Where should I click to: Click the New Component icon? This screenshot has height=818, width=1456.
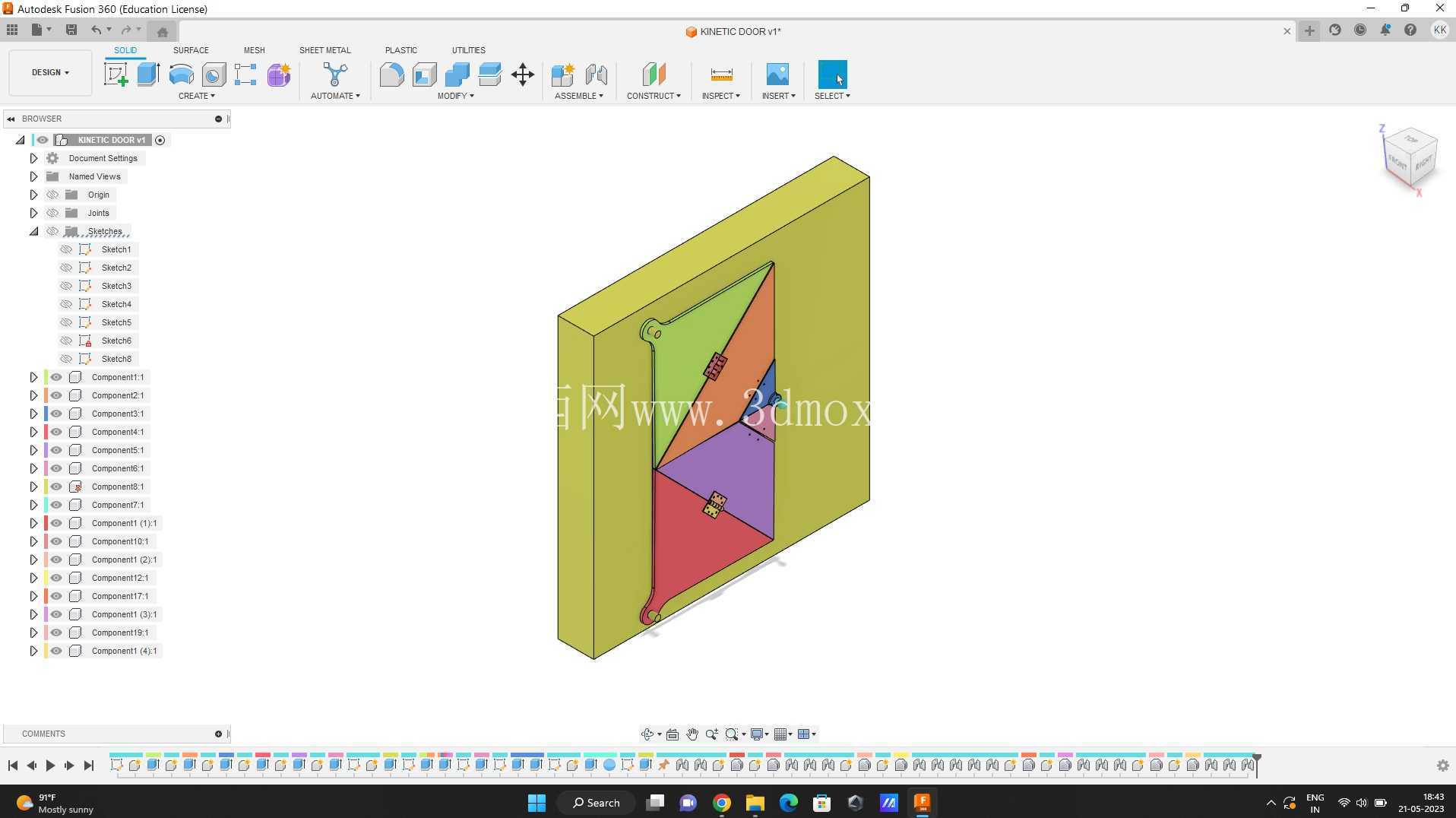point(562,75)
